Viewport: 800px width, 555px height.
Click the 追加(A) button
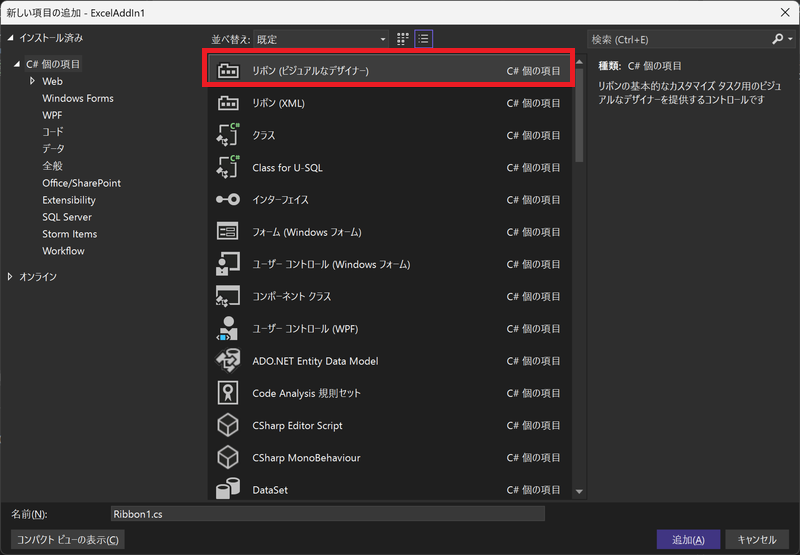(x=688, y=540)
